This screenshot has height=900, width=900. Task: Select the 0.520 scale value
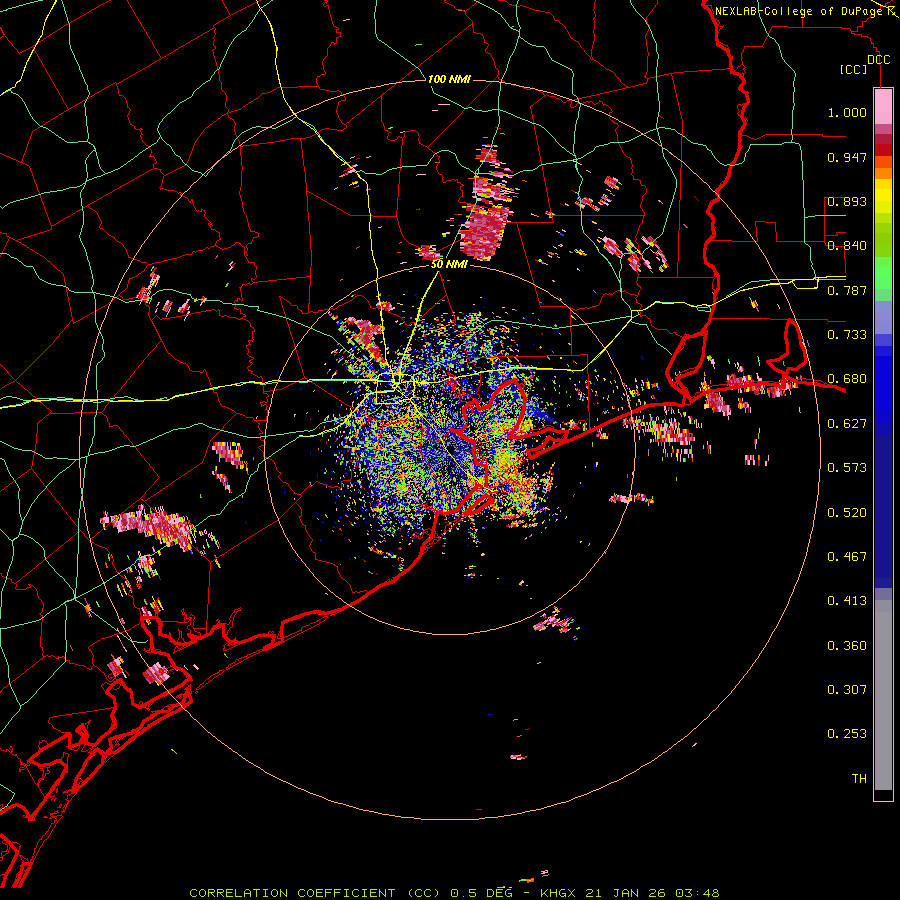pos(847,513)
